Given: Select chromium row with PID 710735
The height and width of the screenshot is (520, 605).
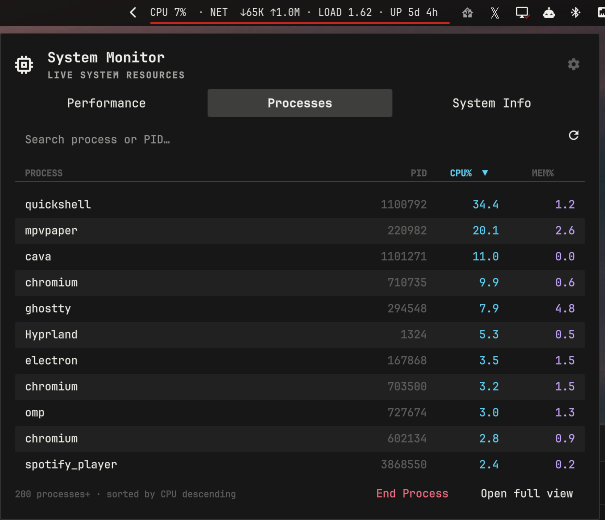Looking at the screenshot, I should [300, 283].
